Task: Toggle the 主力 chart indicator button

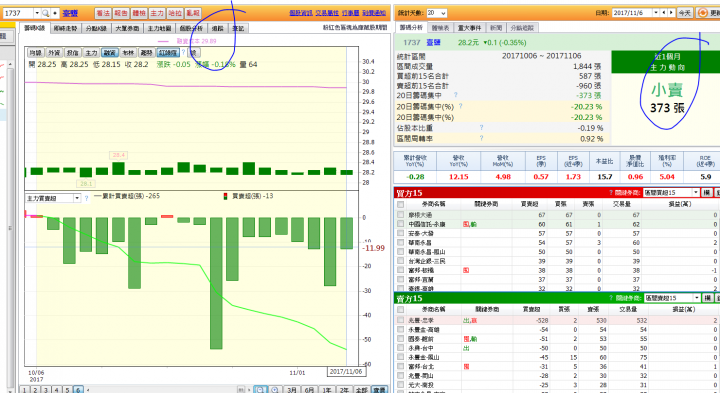Action: (x=91, y=53)
